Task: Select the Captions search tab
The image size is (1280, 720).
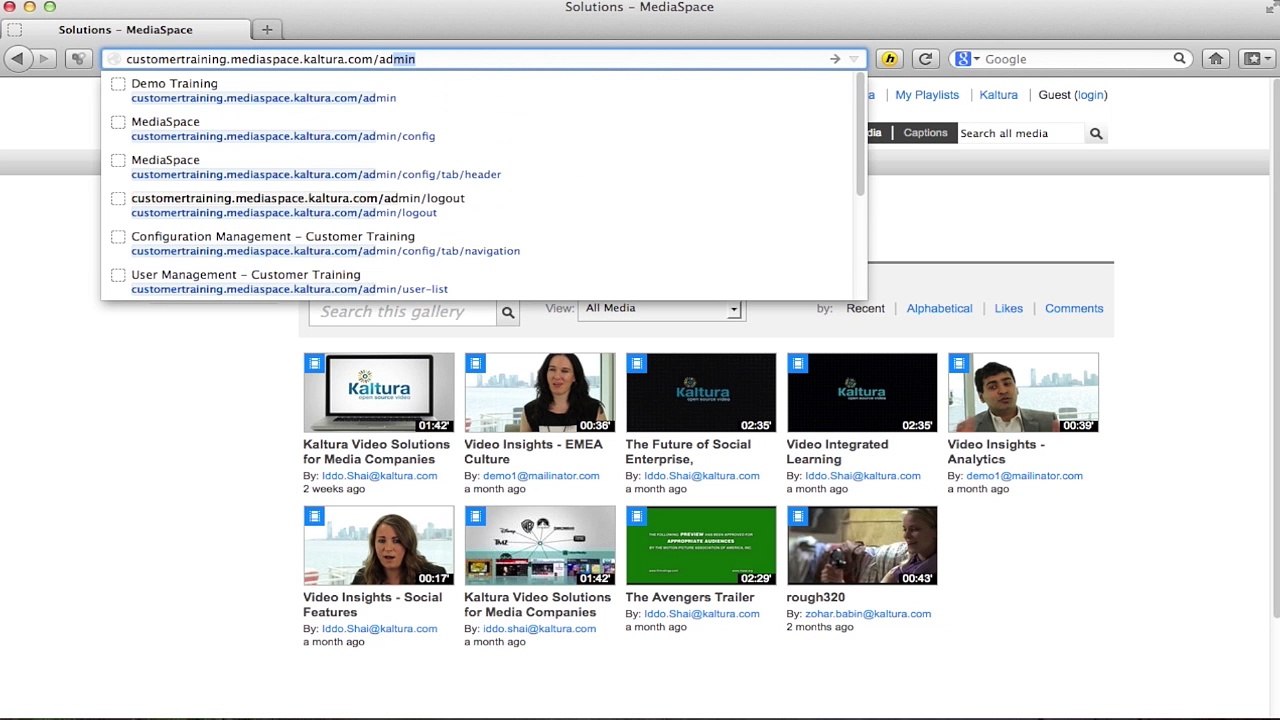Action: point(925,133)
